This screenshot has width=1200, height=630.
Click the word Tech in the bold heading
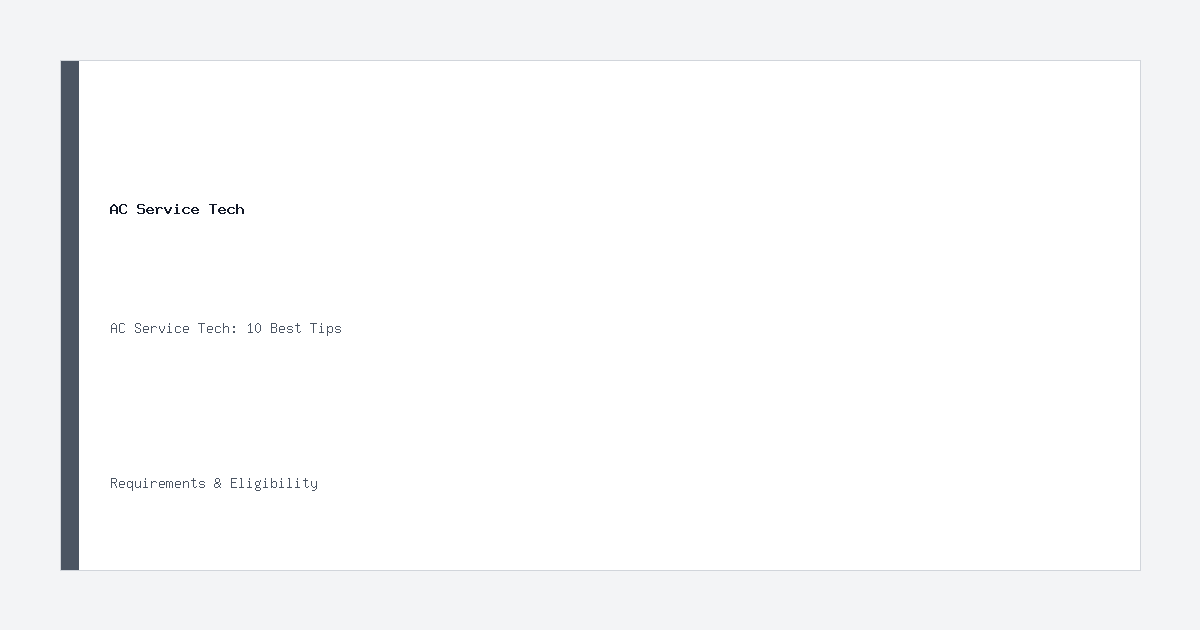coord(227,209)
